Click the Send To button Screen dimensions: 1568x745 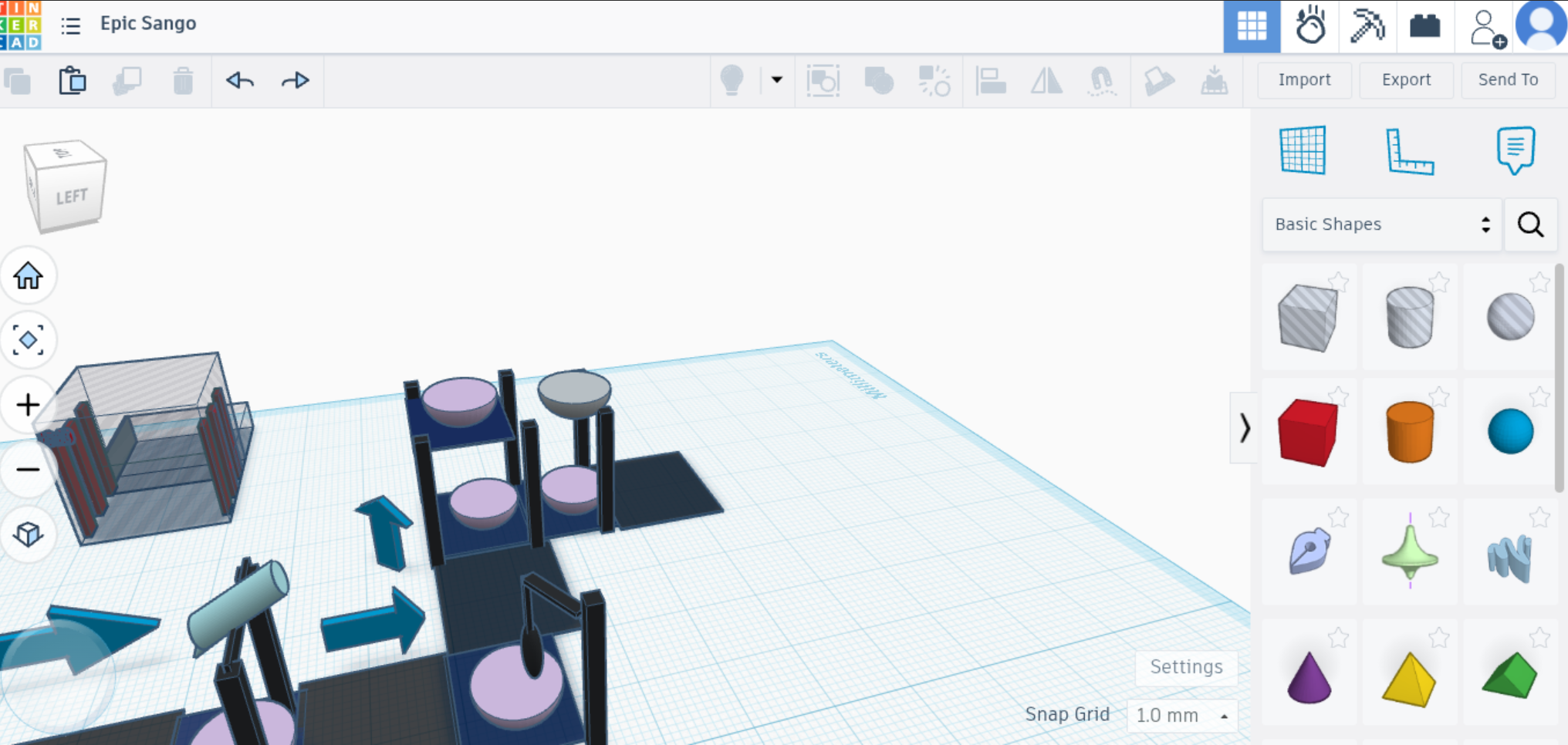point(1508,80)
